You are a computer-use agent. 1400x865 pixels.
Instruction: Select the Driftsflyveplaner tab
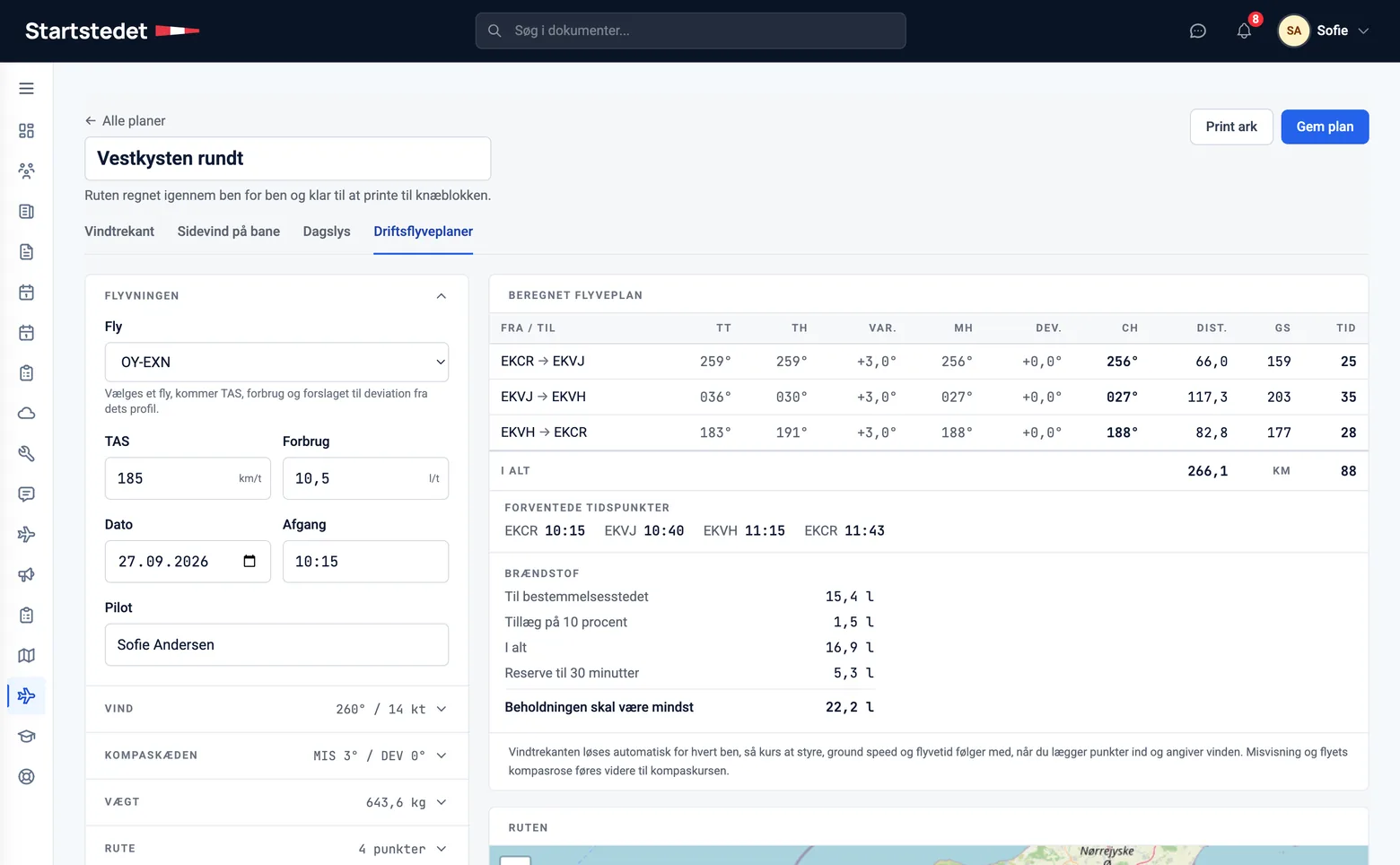424,232
